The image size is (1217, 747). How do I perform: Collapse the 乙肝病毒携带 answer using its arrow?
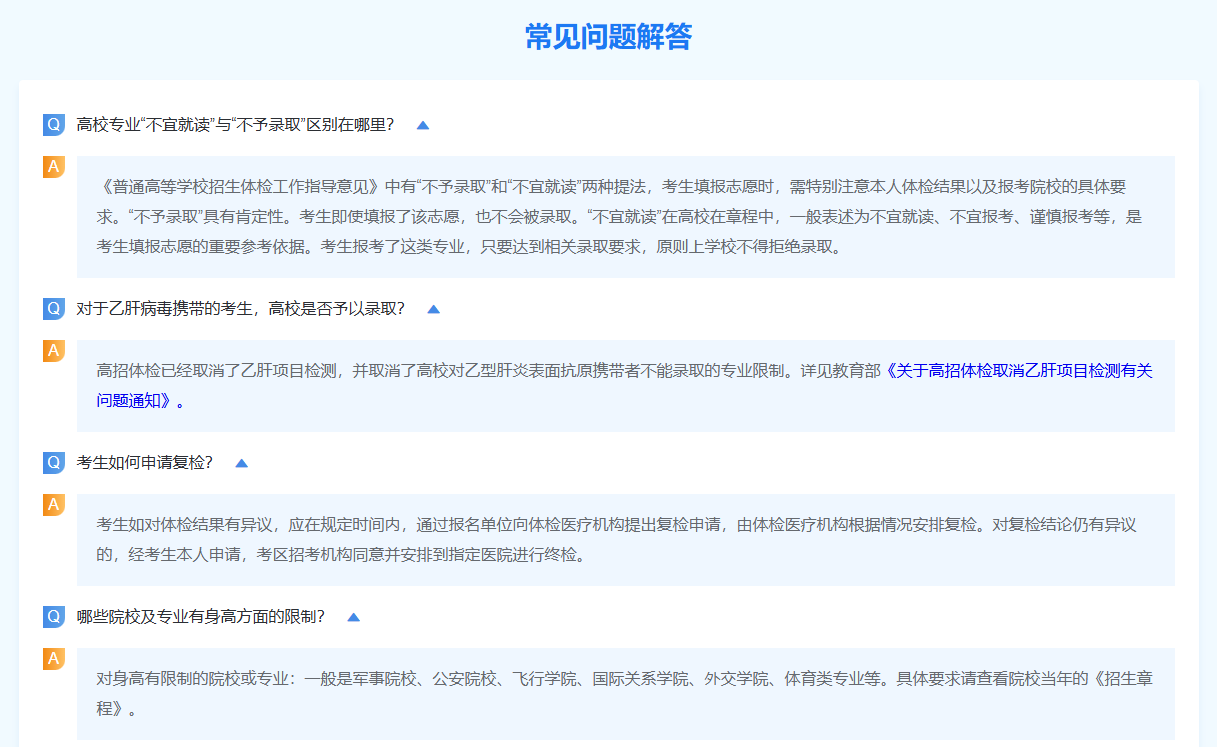click(x=433, y=309)
